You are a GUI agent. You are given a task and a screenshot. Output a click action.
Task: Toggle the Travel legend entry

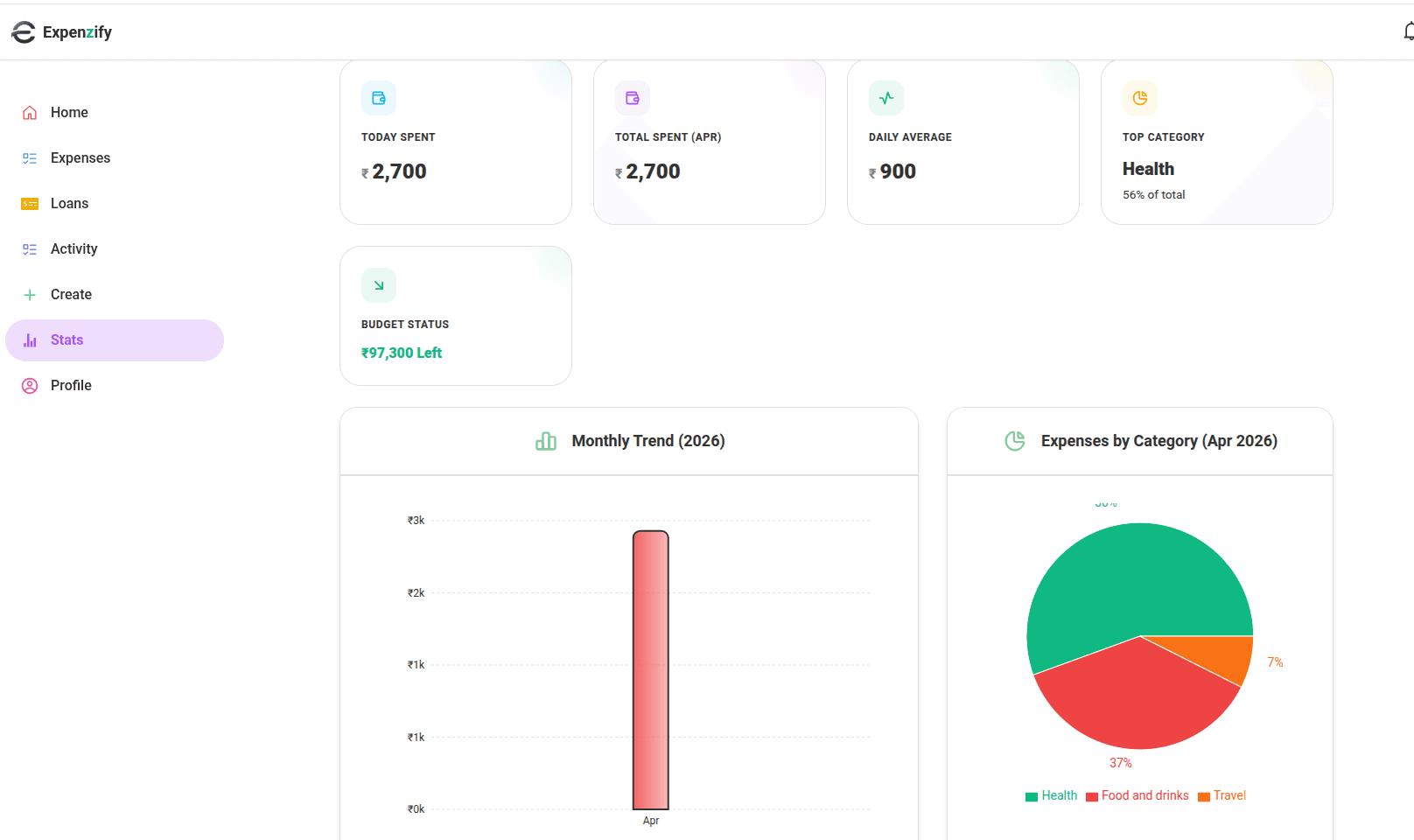[1222, 795]
